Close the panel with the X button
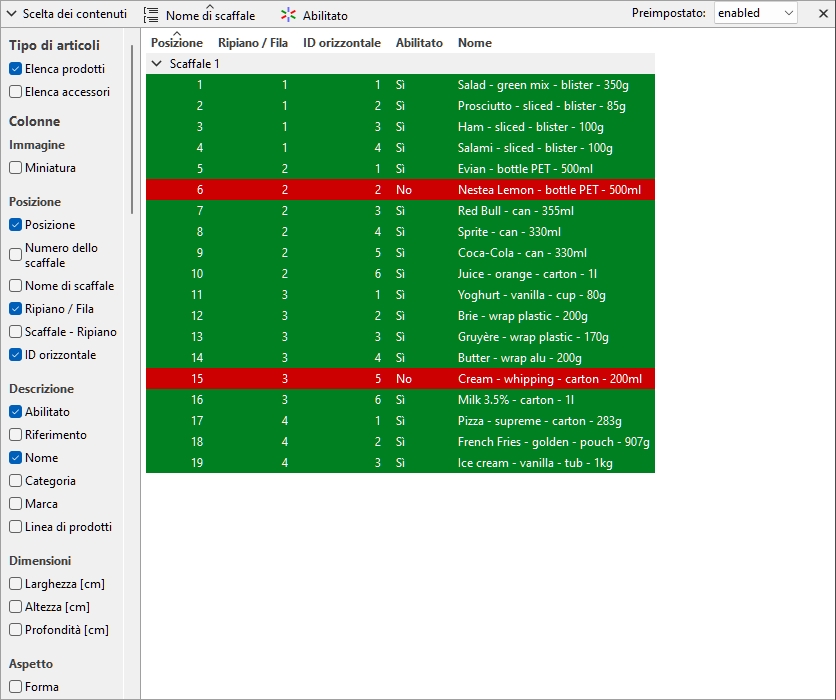The image size is (836, 700). point(823,14)
